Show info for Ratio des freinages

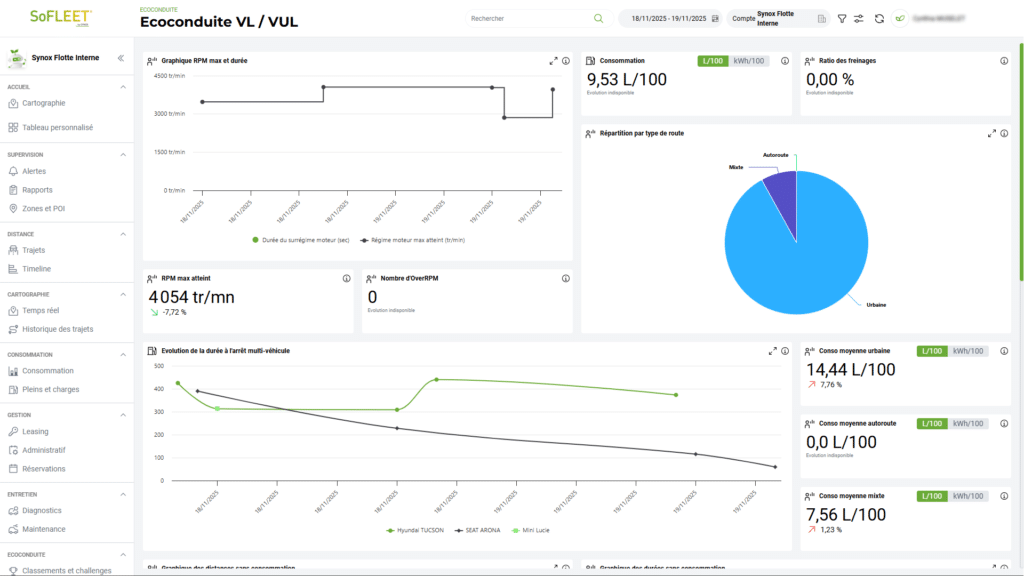1004,61
